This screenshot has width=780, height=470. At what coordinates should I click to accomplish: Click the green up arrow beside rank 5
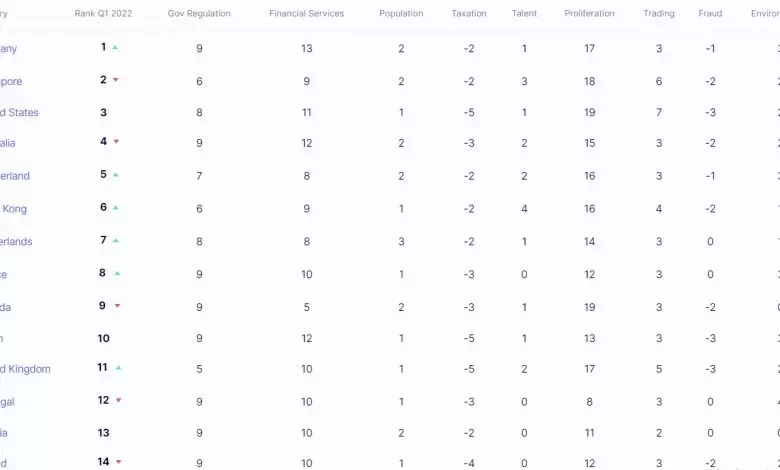pyautogui.click(x=116, y=174)
